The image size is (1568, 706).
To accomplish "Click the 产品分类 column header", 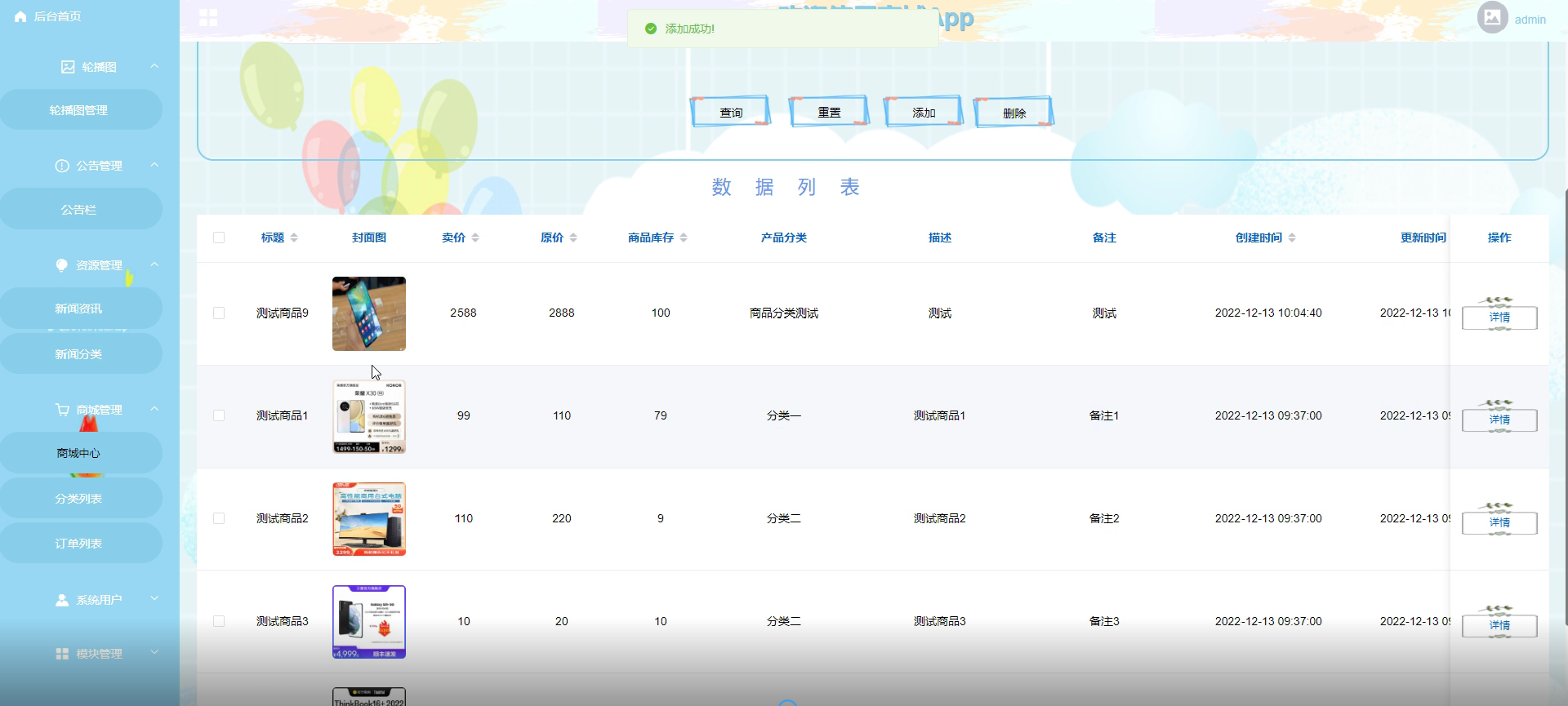I will tap(783, 238).
